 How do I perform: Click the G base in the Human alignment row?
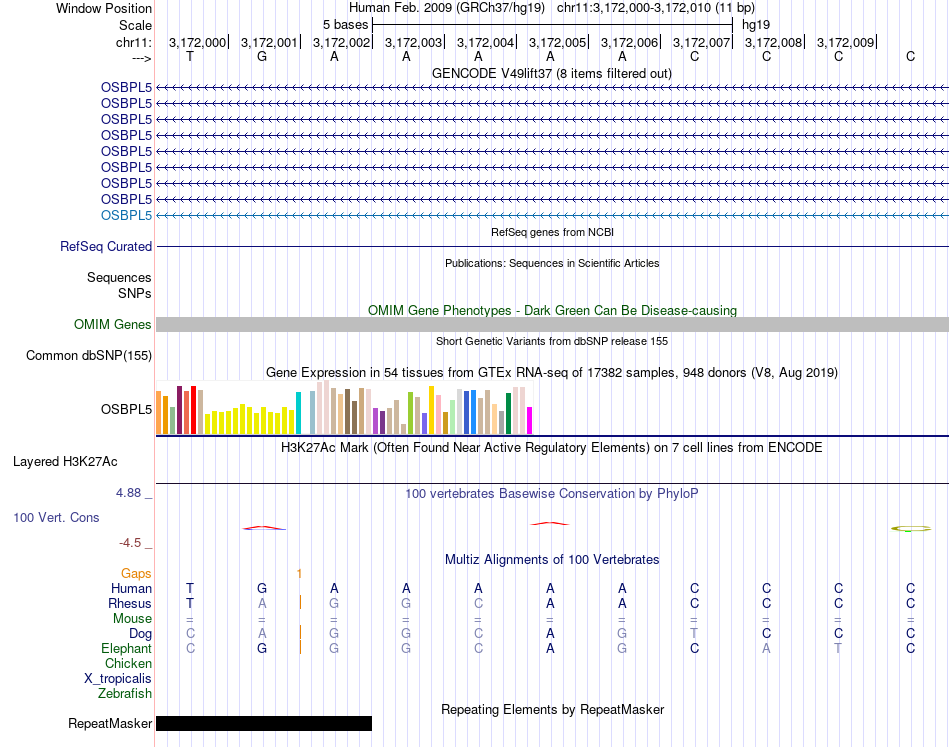[x=262, y=588]
